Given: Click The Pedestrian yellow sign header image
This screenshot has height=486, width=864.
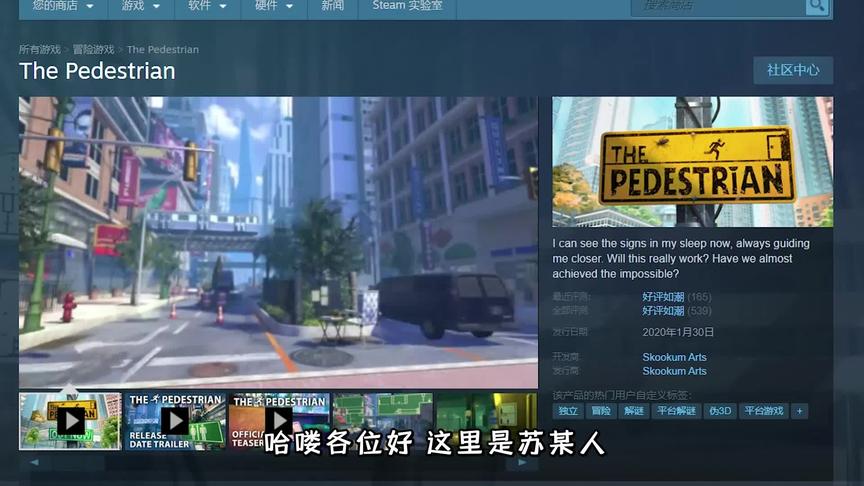Looking at the screenshot, I should click(x=693, y=162).
